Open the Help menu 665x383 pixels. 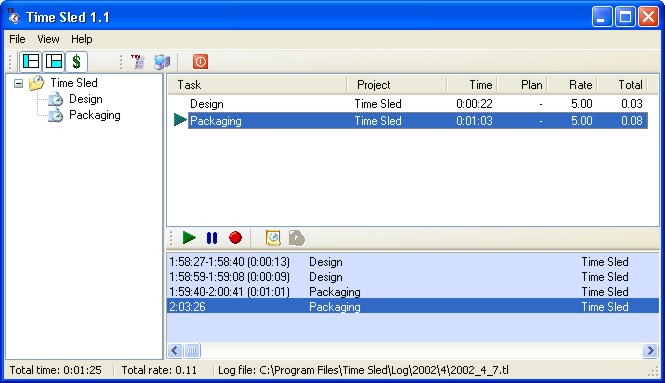[x=81, y=39]
